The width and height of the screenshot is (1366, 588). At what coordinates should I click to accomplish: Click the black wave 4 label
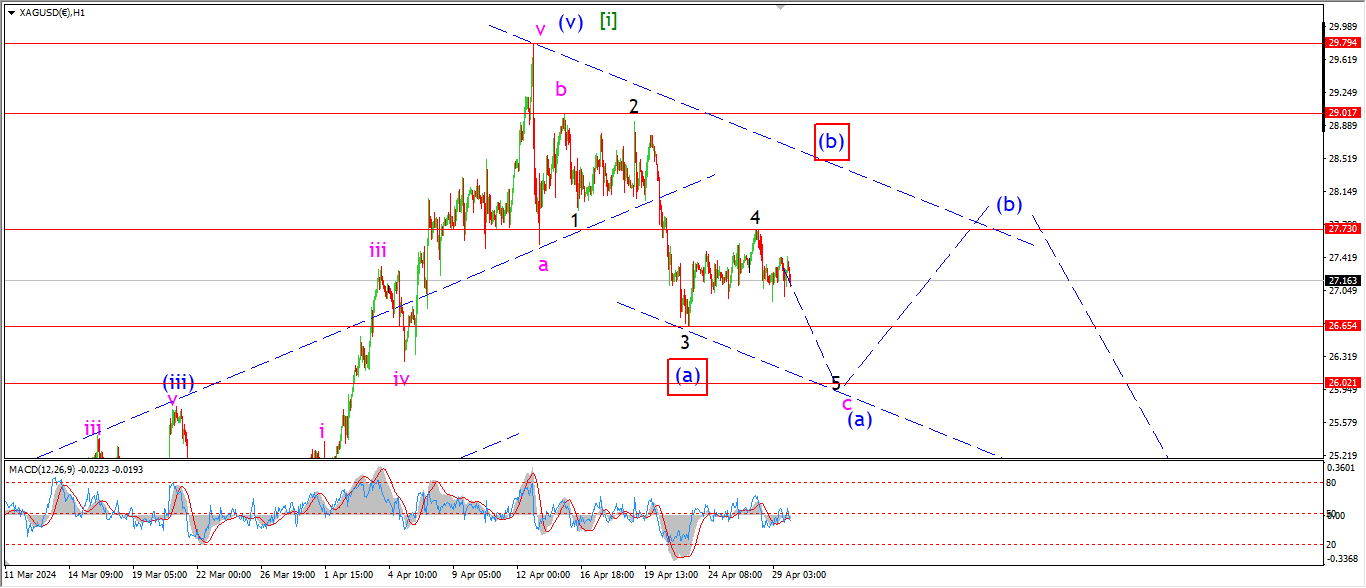[756, 217]
